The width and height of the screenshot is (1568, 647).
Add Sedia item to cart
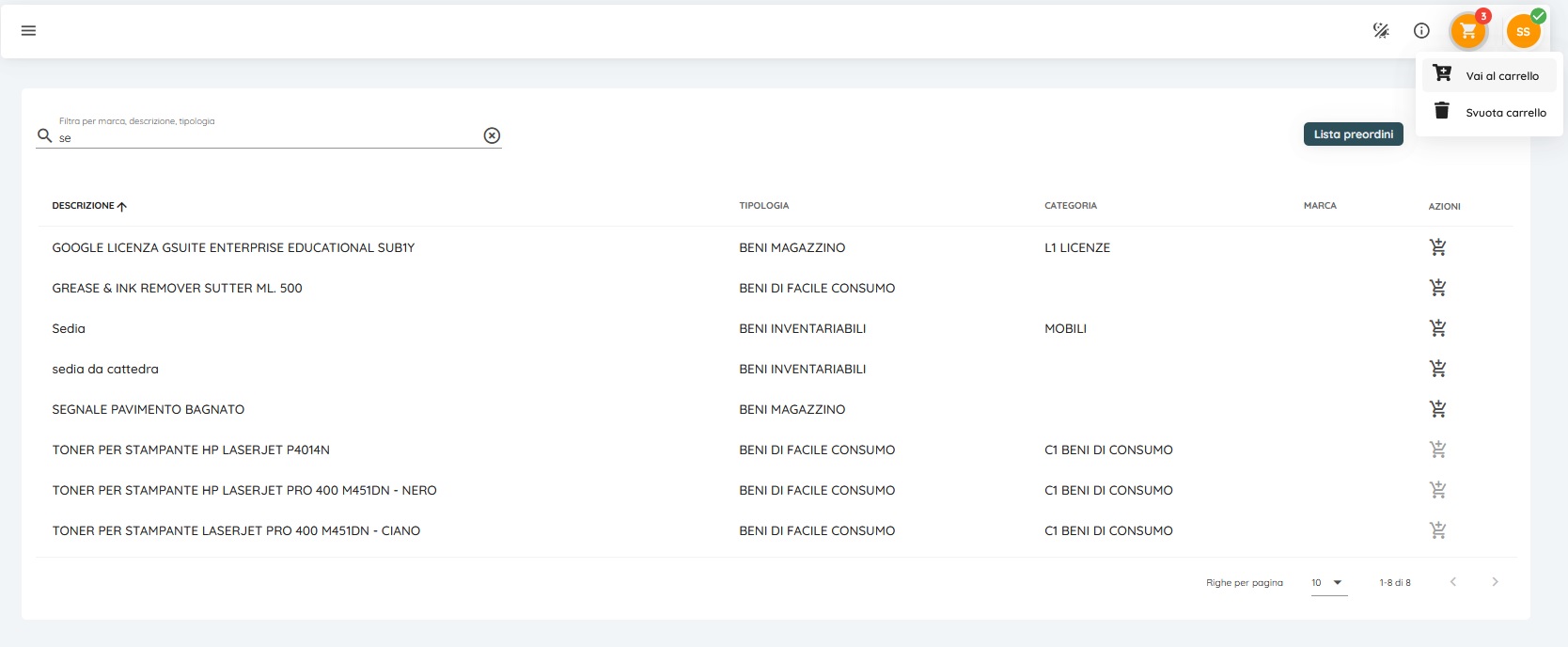1437,328
